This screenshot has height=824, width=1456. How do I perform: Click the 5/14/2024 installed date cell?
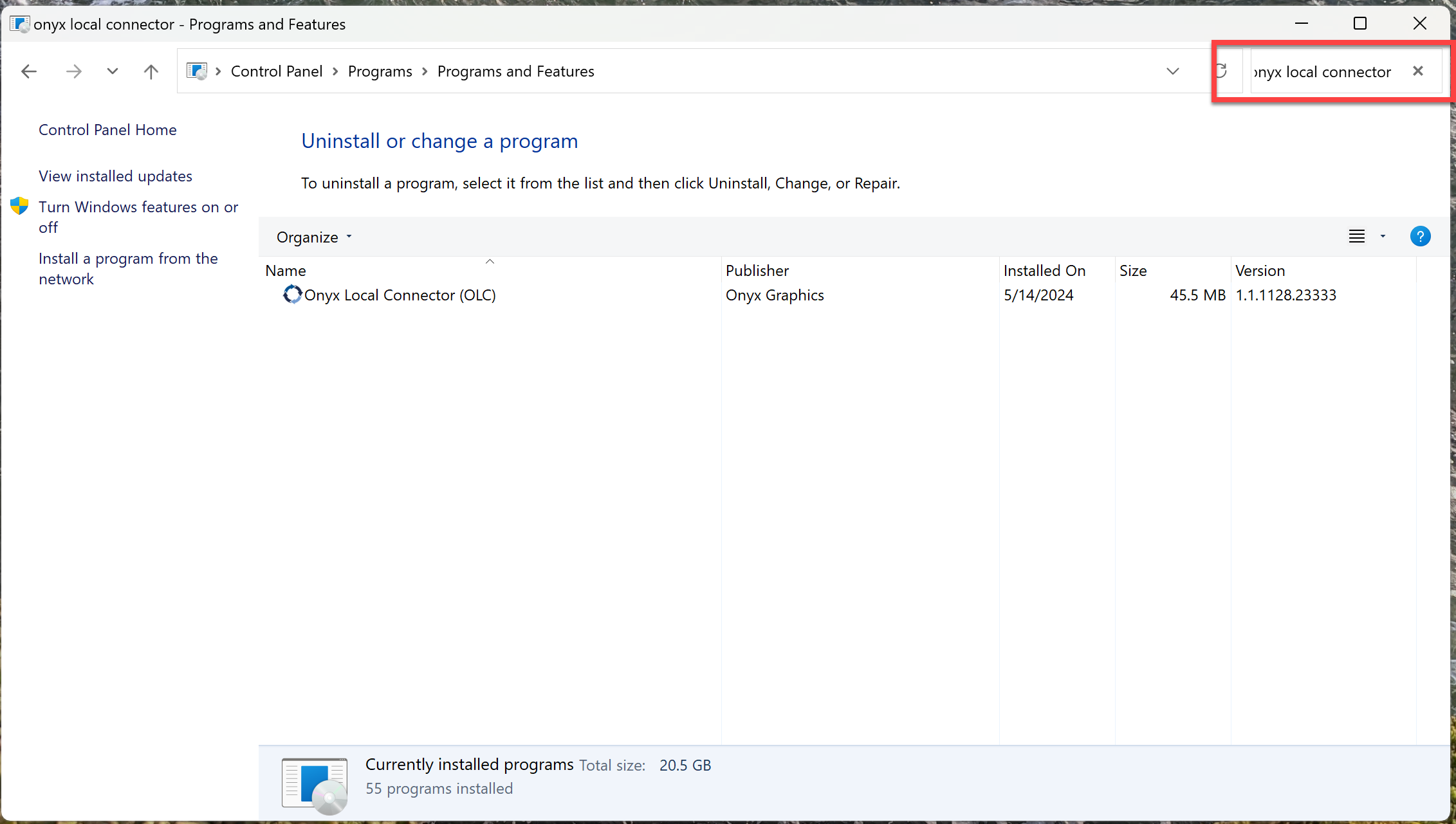coord(1038,295)
